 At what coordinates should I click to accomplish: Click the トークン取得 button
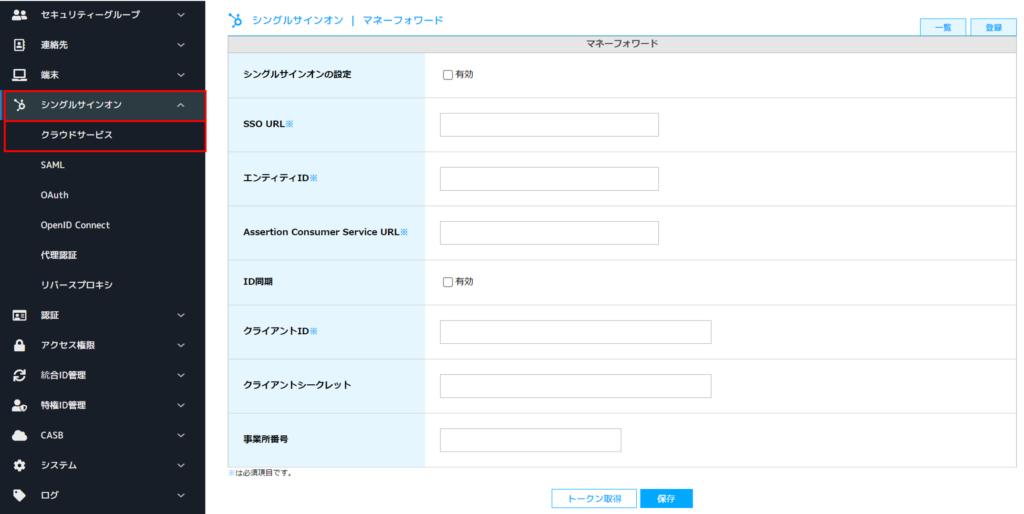(594, 498)
